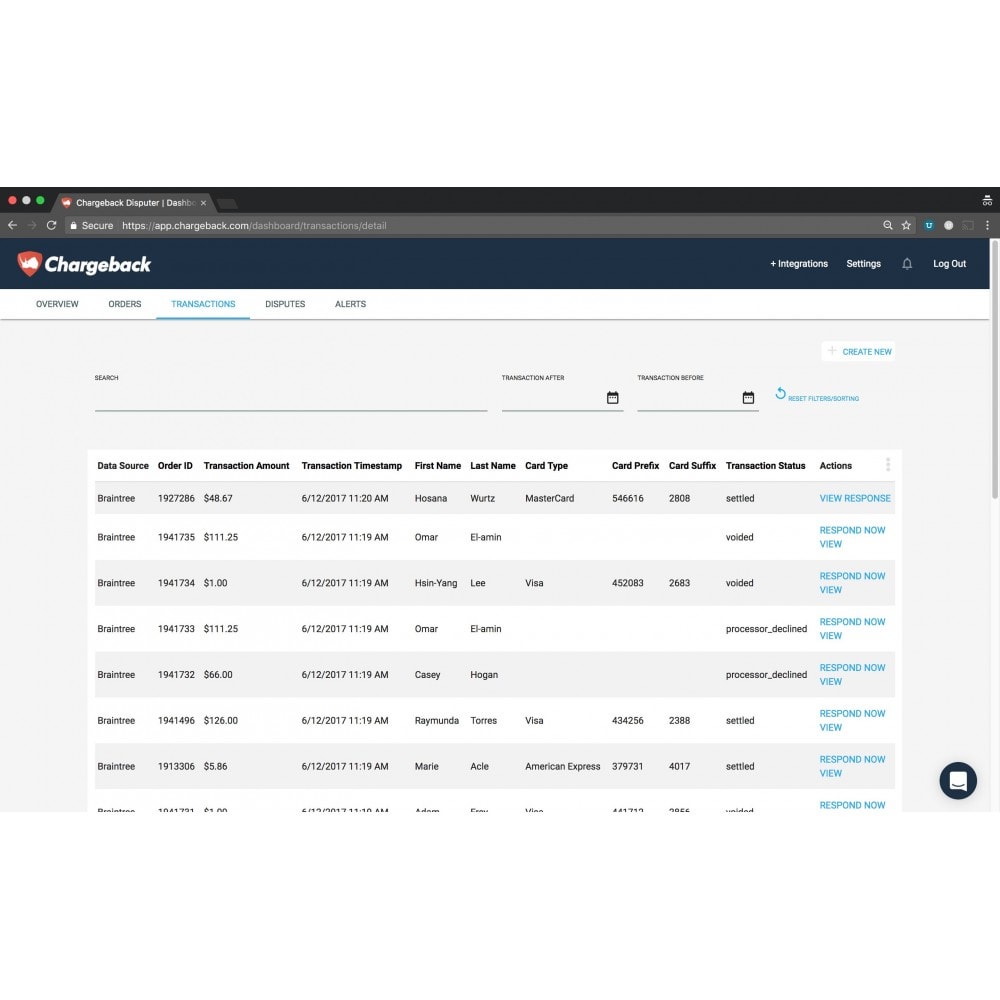Click View Response for order 1927286
1000x1000 pixels.
(855, 498)
